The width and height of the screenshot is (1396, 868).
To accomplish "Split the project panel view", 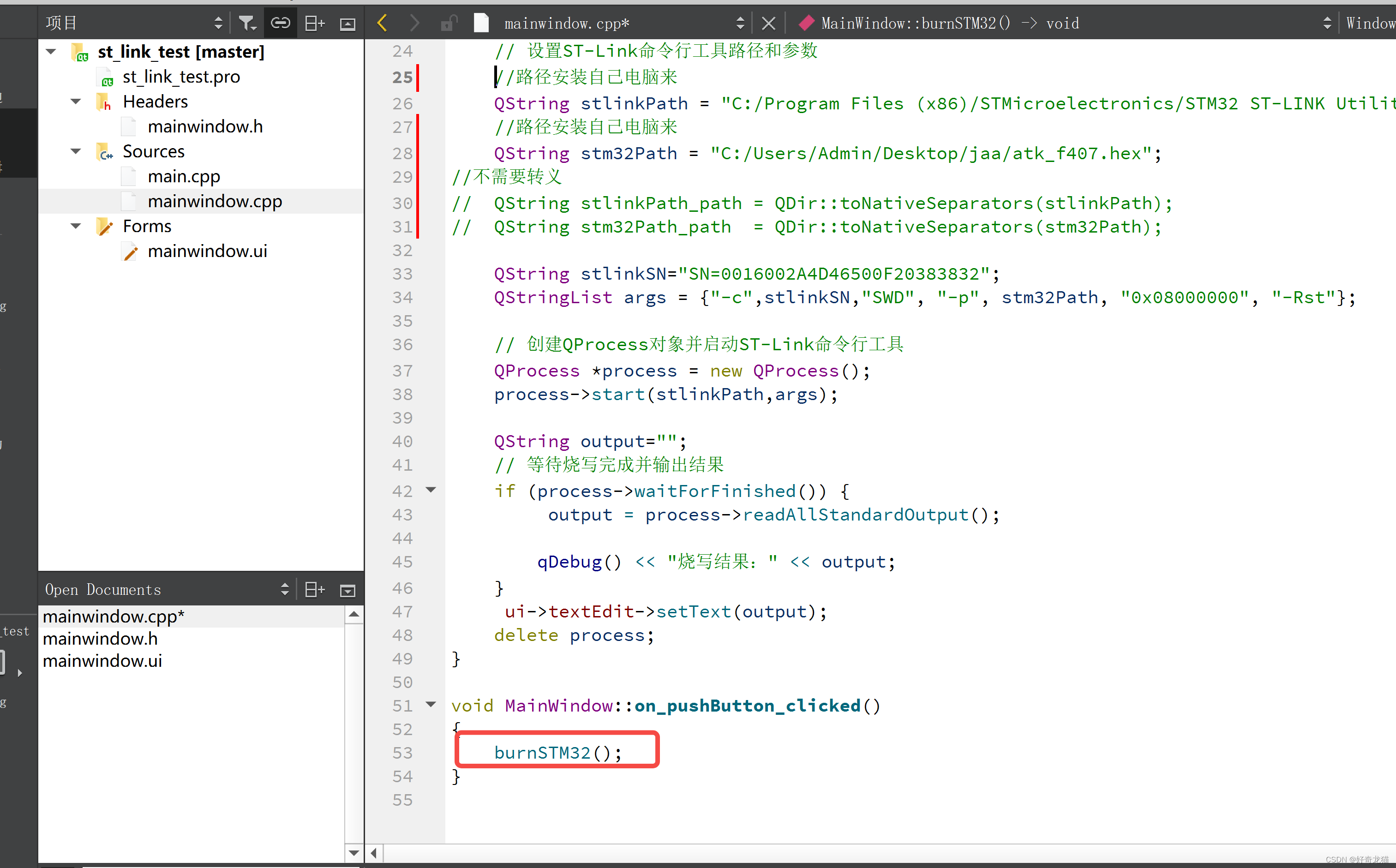I will point(315,23).
